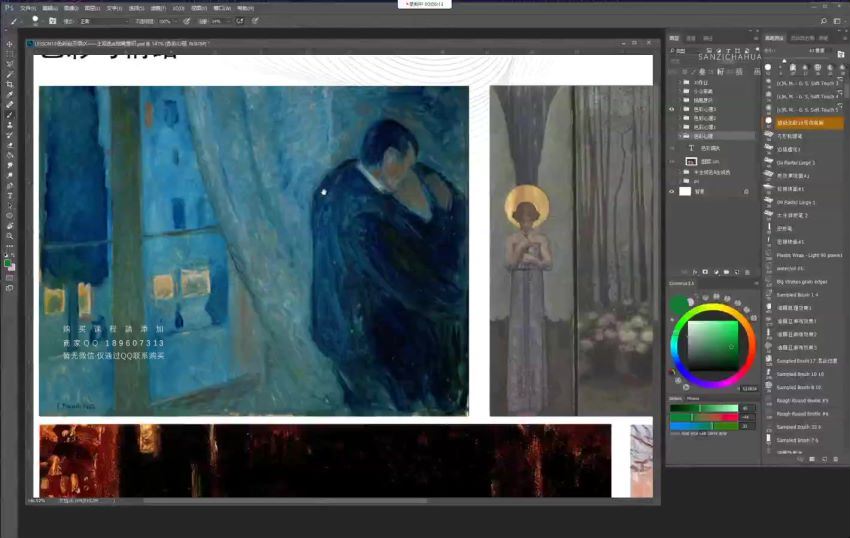Open the 图像 (Image) menu
Image resolution: width=850 pixels, height=538 pixels.
point(71,8)
